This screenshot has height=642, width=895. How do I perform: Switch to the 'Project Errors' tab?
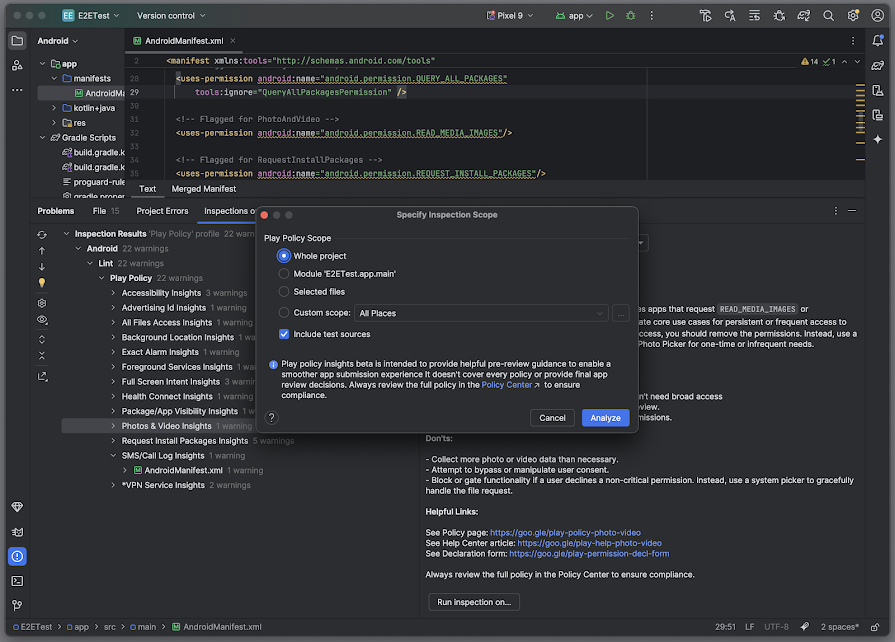162,211
